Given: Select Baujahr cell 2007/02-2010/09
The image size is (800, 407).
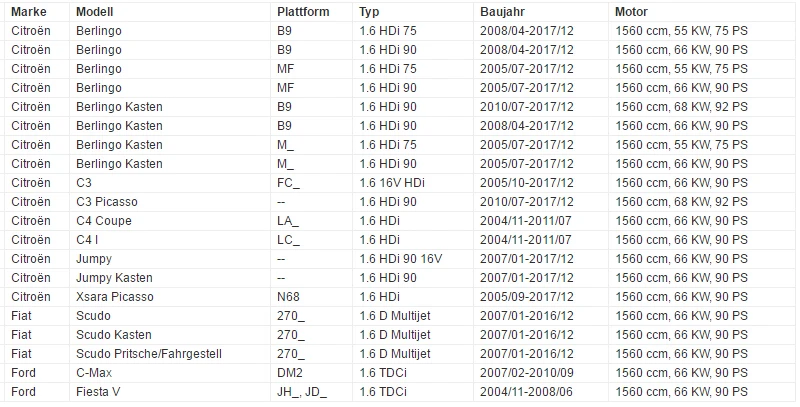Looking at the screenshot, I should click(541, 373).
